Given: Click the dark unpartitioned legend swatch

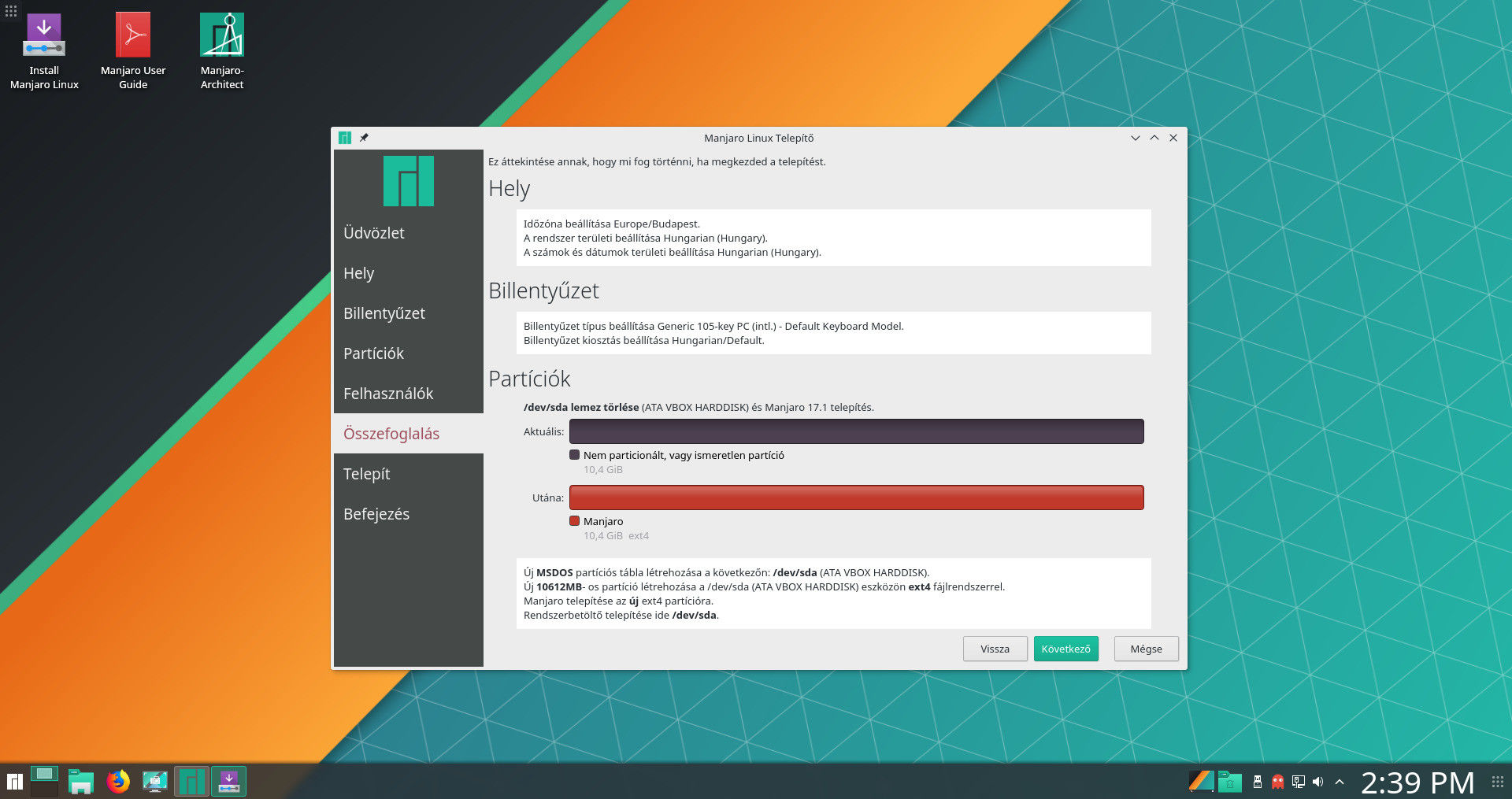Looking at the screenshot, I should (x=574, y=455).
